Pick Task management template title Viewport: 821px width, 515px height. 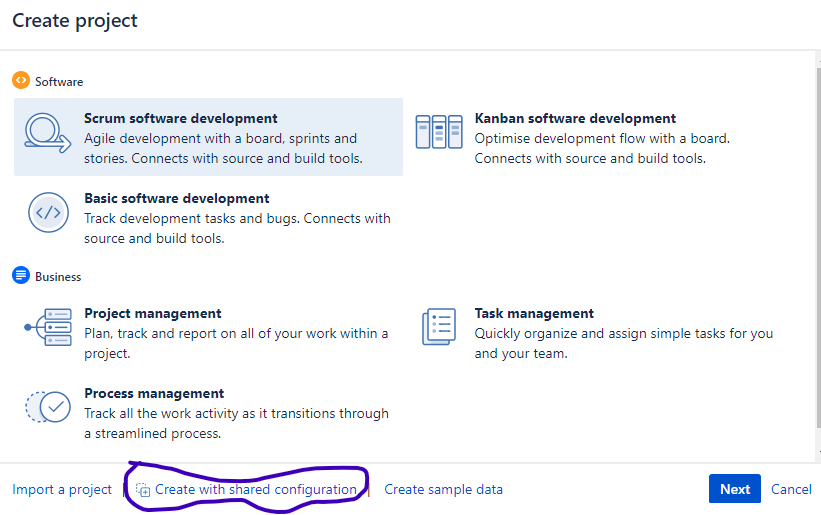(534, 313)
